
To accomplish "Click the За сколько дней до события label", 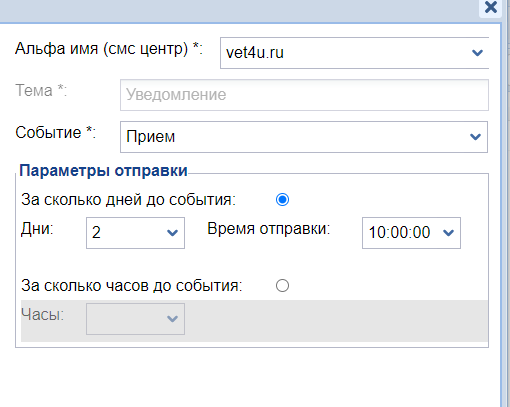I will click(128, 200).
